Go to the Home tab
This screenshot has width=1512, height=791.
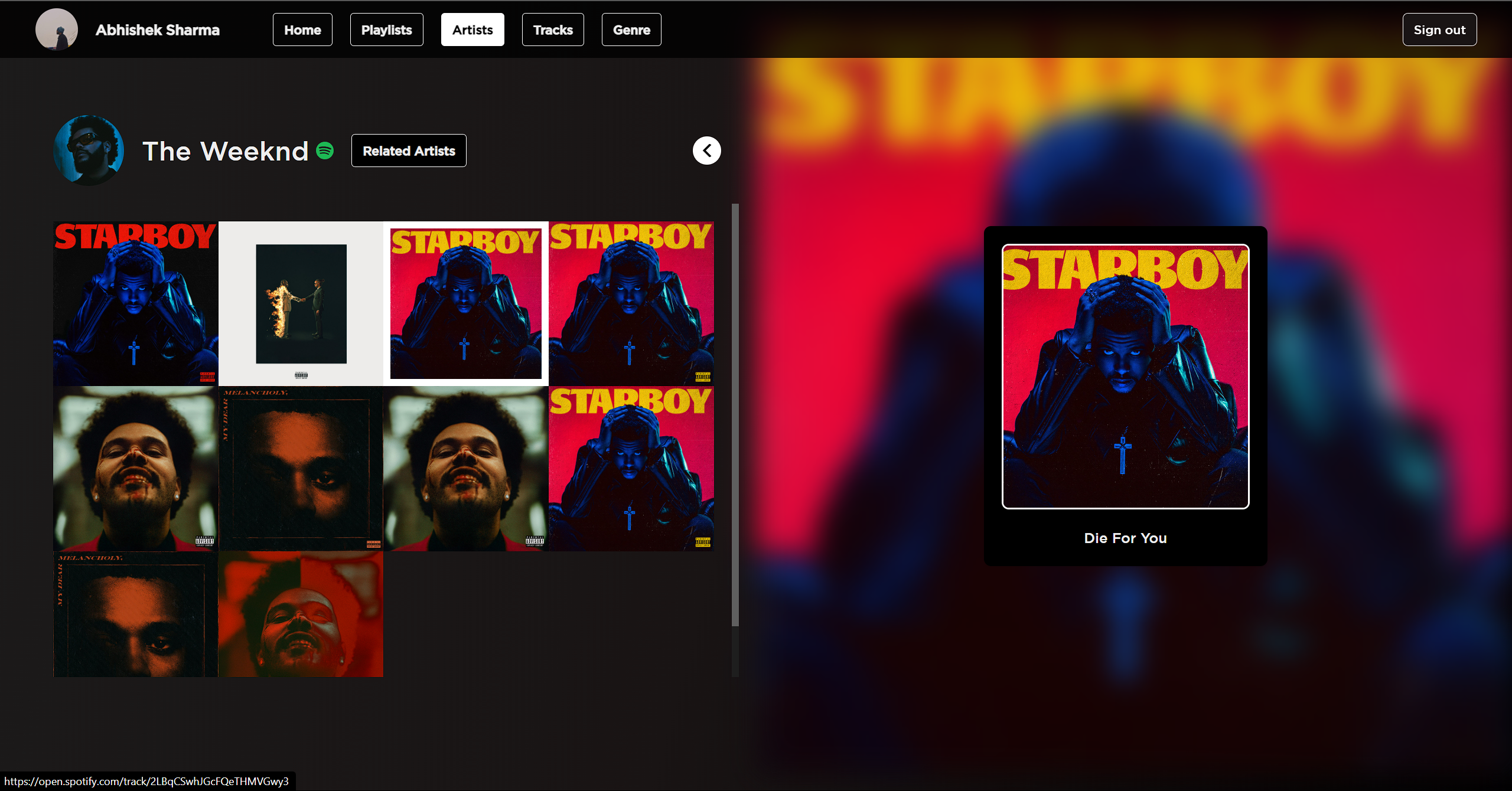click(302, 30)
